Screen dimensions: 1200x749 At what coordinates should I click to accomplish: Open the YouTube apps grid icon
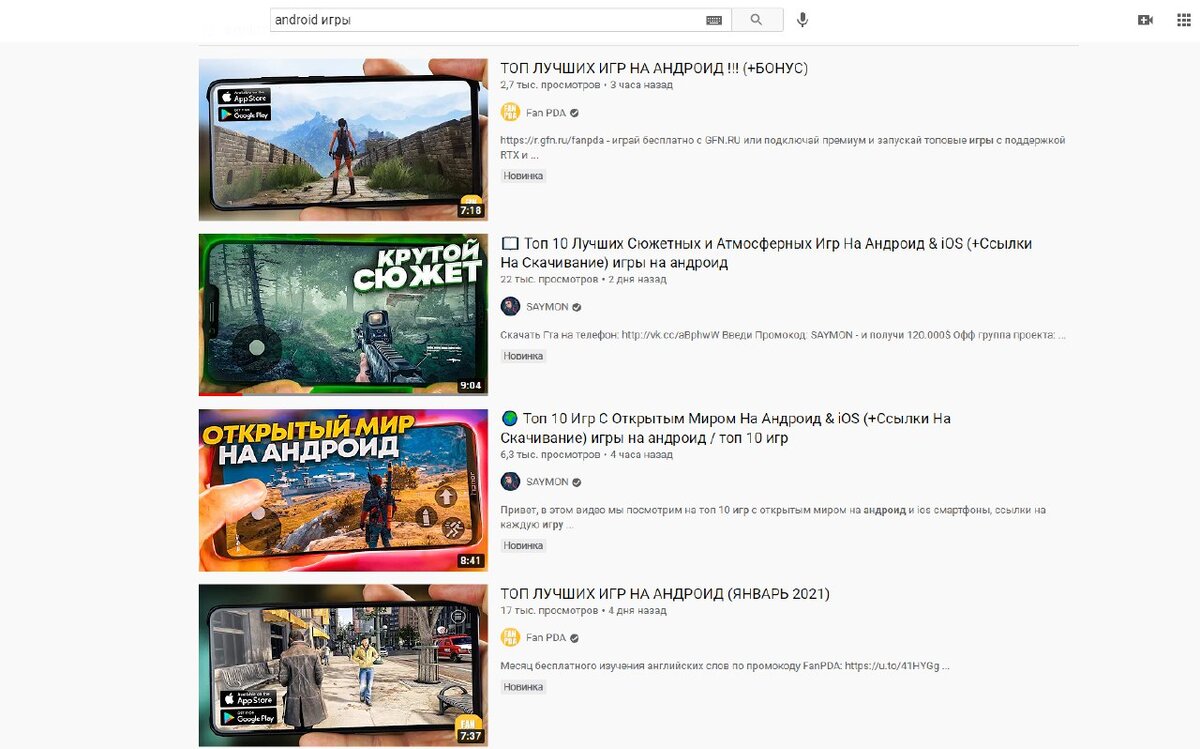pyautogui.click(x=1184, y=20)
